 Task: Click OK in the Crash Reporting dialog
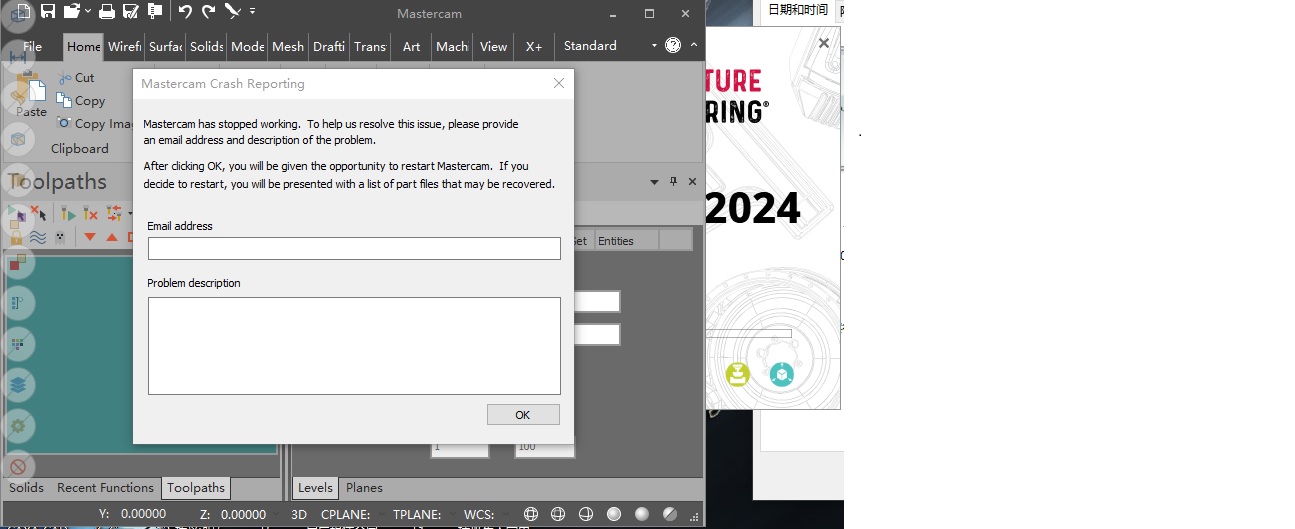(x=523, y=414)
